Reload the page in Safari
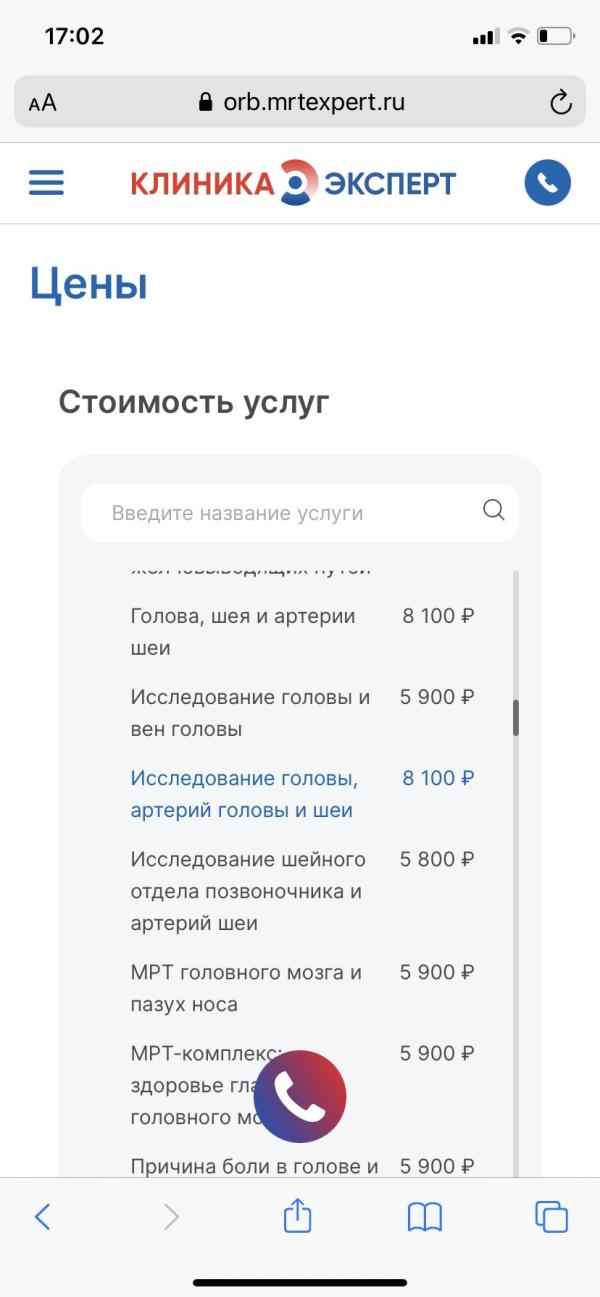Image resolution: width=600 pixels, height=1297 pixels. [x=560, y=102]
